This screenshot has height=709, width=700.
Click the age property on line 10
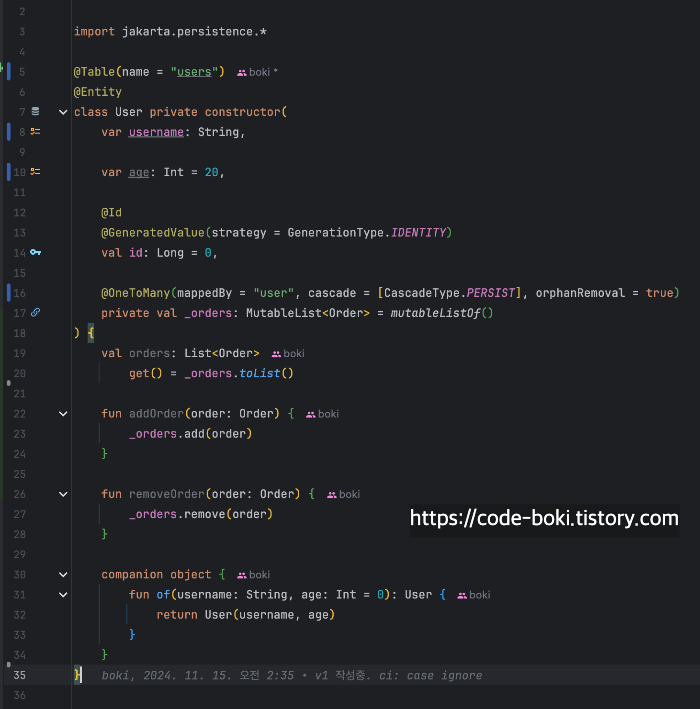tap(139, 172)
